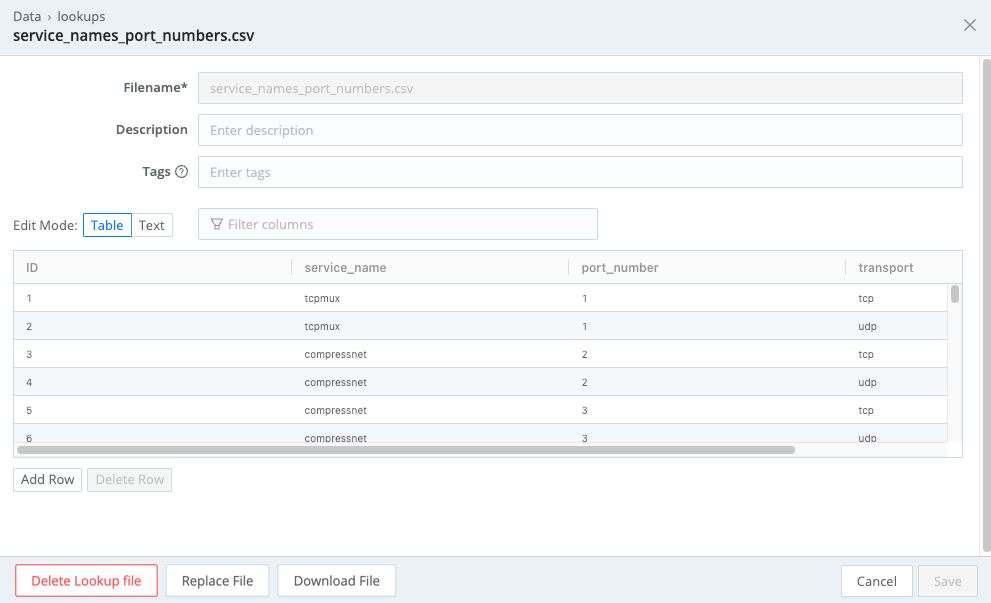
Task: Click the Delete Lookup file button
Action: (86, 581)
